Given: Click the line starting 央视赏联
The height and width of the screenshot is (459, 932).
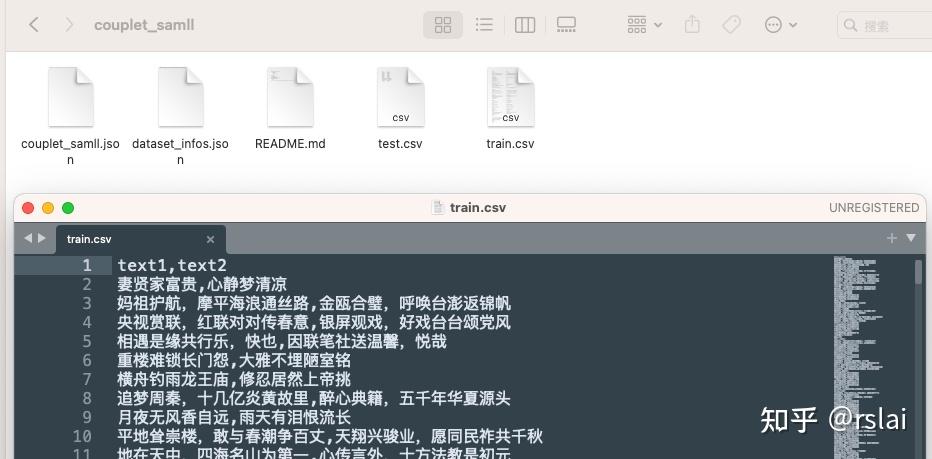Looking at the screenshot, I should pyautogui.click(x=314, y=322).
